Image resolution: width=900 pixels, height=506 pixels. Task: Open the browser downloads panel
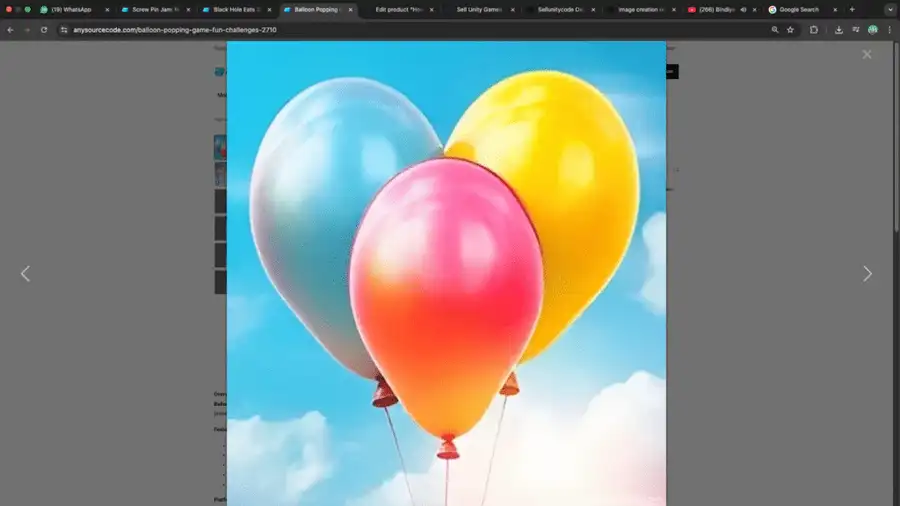(x=838, y=30)
